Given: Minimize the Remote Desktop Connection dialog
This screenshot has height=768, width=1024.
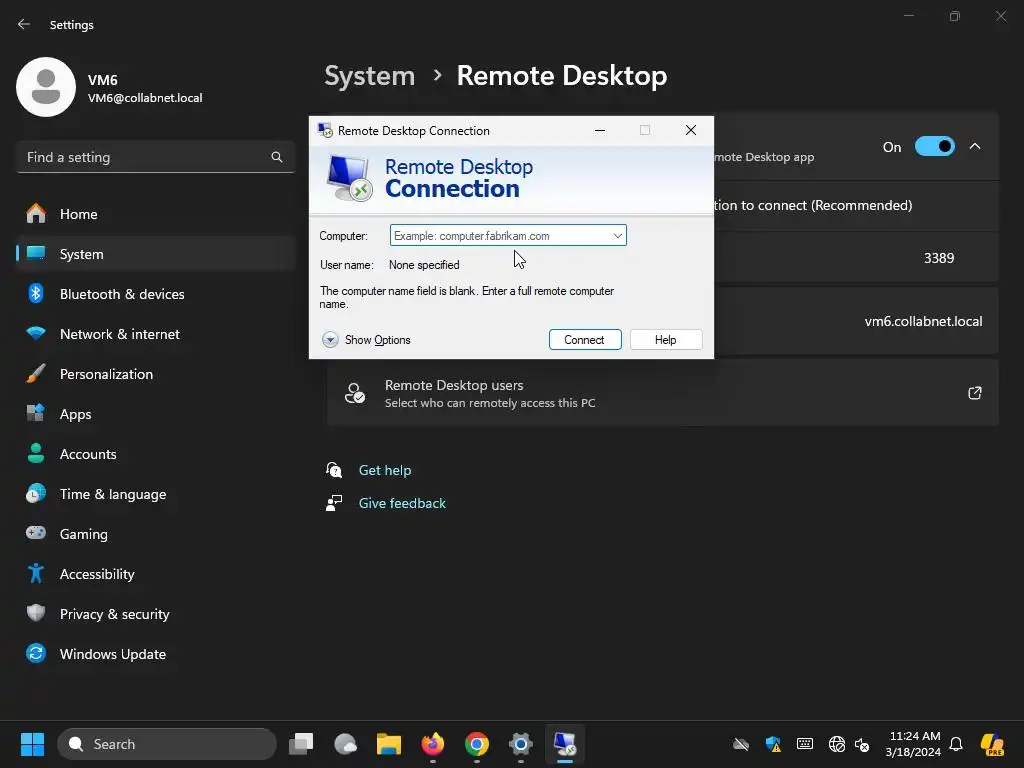Looking at the screenshot, I should point(600,131).
